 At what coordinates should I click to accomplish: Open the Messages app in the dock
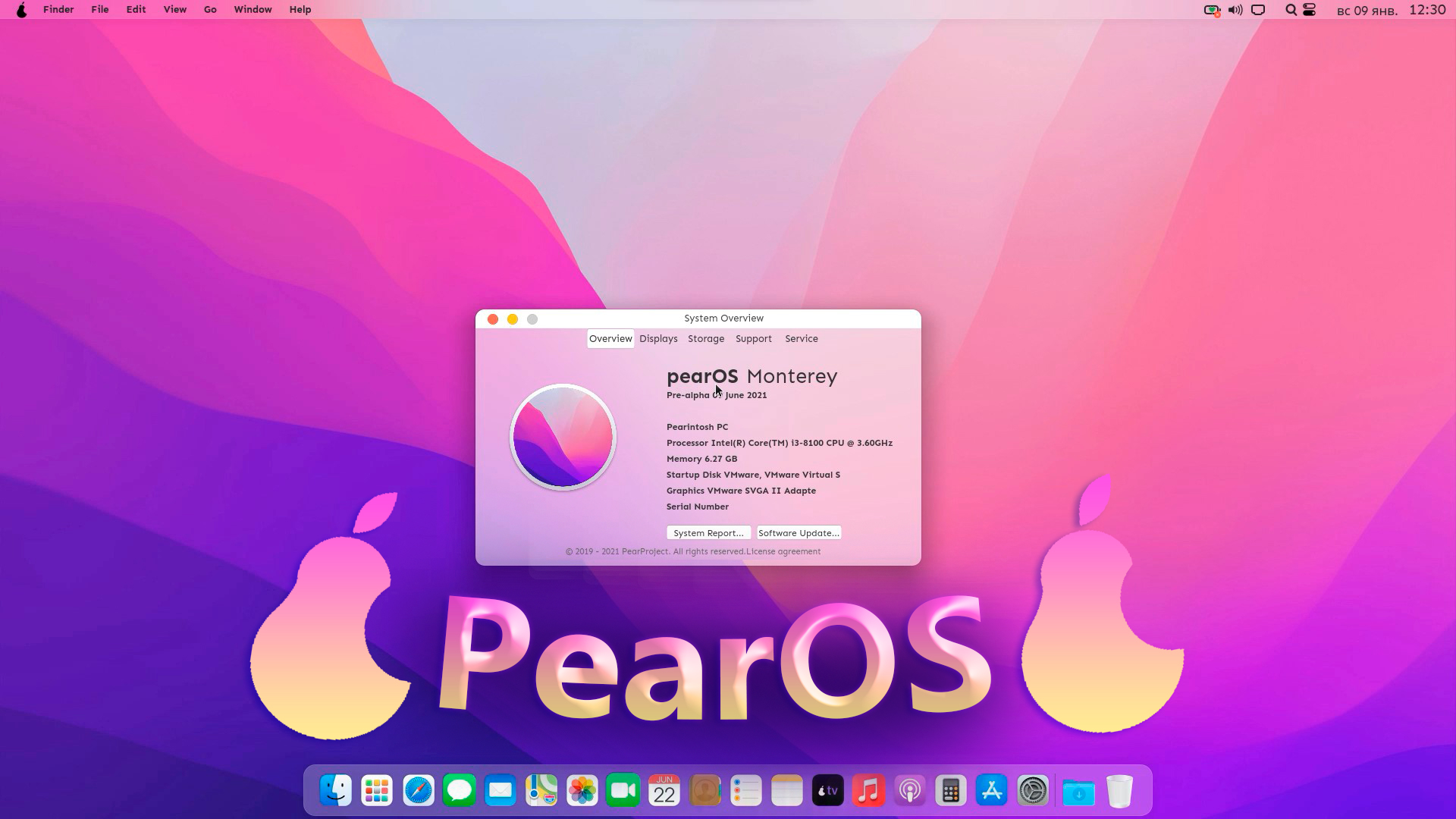459,791
